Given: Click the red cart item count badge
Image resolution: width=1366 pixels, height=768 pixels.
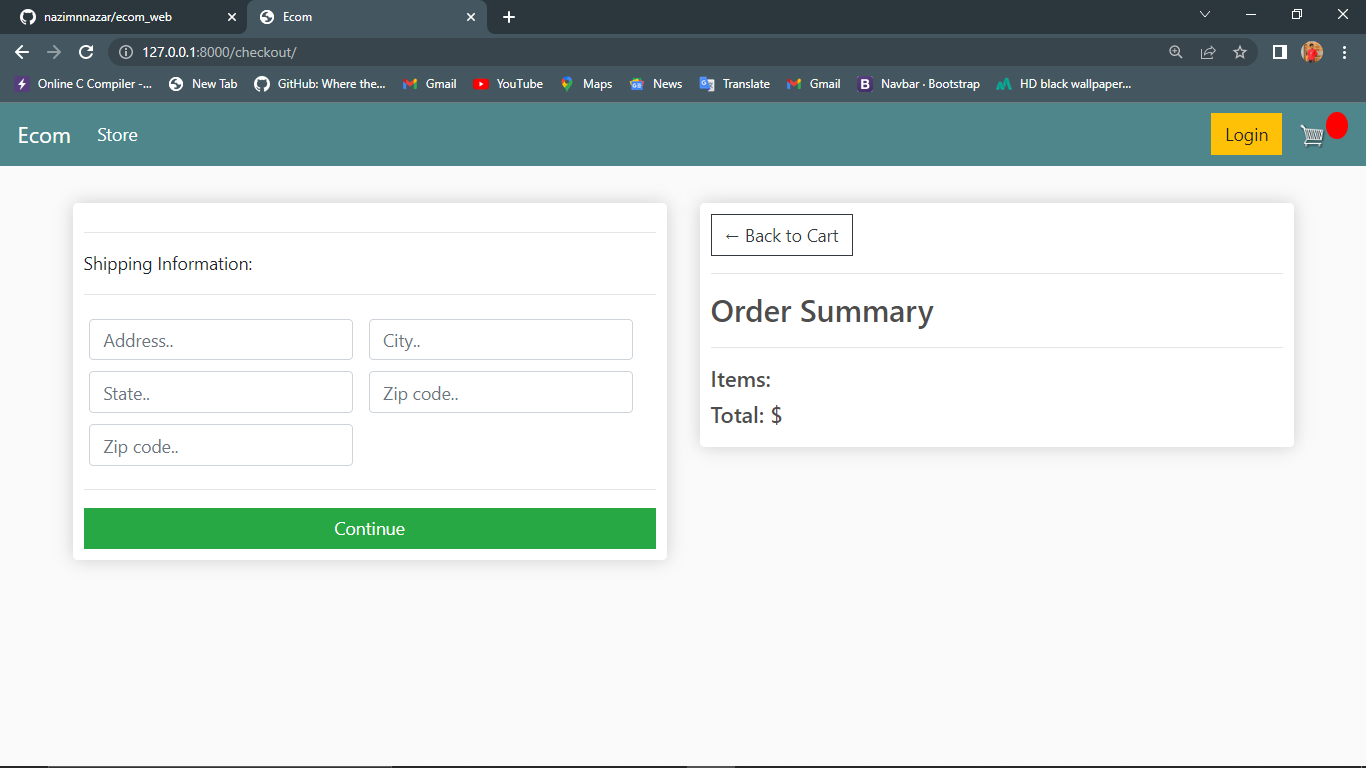Looking at the screenshot, I should 1337,126.
